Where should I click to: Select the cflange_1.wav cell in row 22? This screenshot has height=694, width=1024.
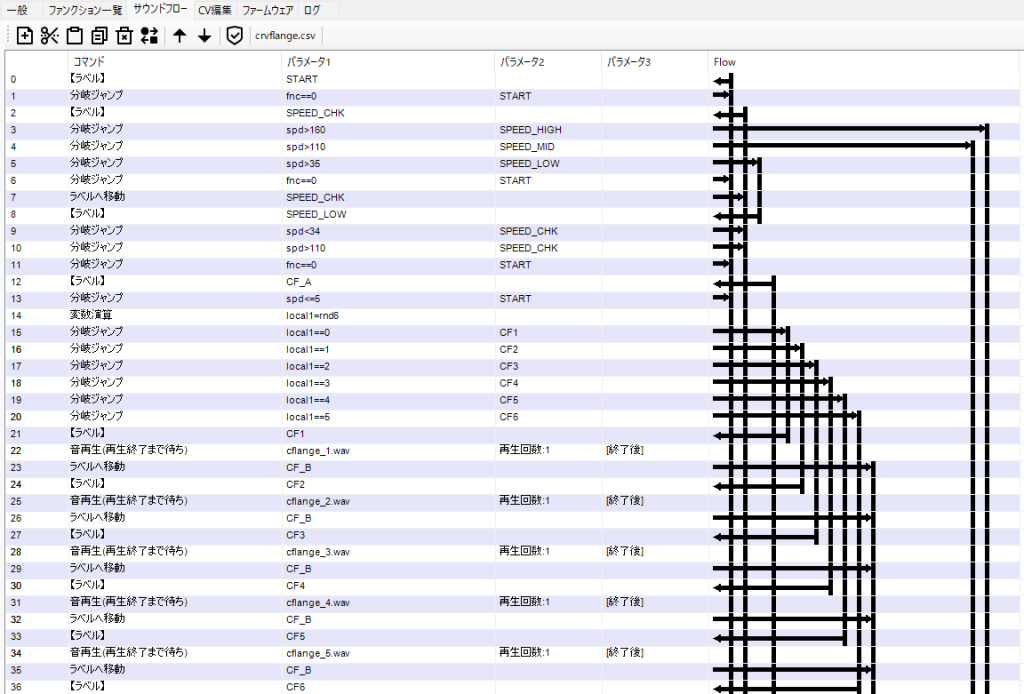[x=318, y=450]
